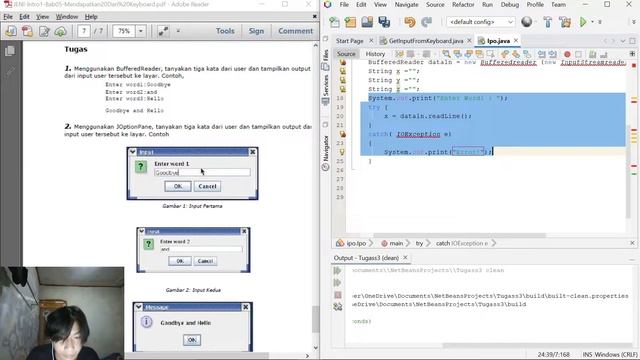Click New Project icon in NetBeans toolbar
The image size is (640, 360).
[350, 22]
